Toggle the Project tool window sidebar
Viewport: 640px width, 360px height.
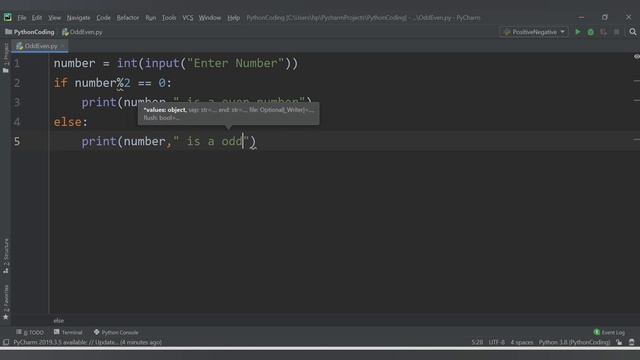pyautogui.click(x=6, y=57)
